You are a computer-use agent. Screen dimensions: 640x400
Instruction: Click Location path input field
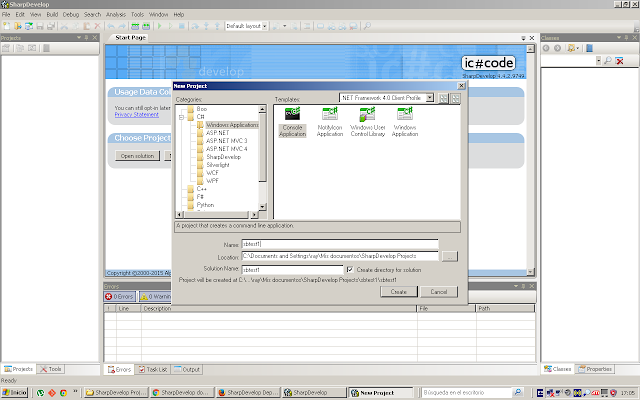(340, 256)
